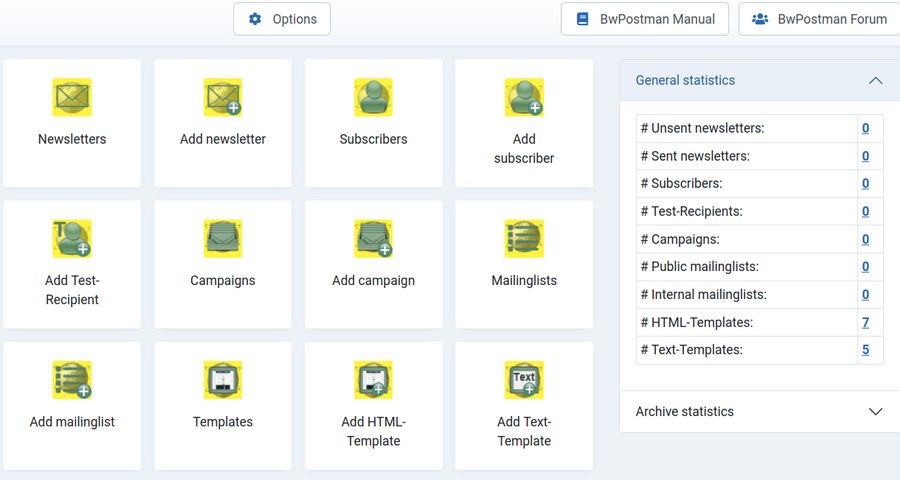Open the Subscribers person icon

[x=373, y=97]
